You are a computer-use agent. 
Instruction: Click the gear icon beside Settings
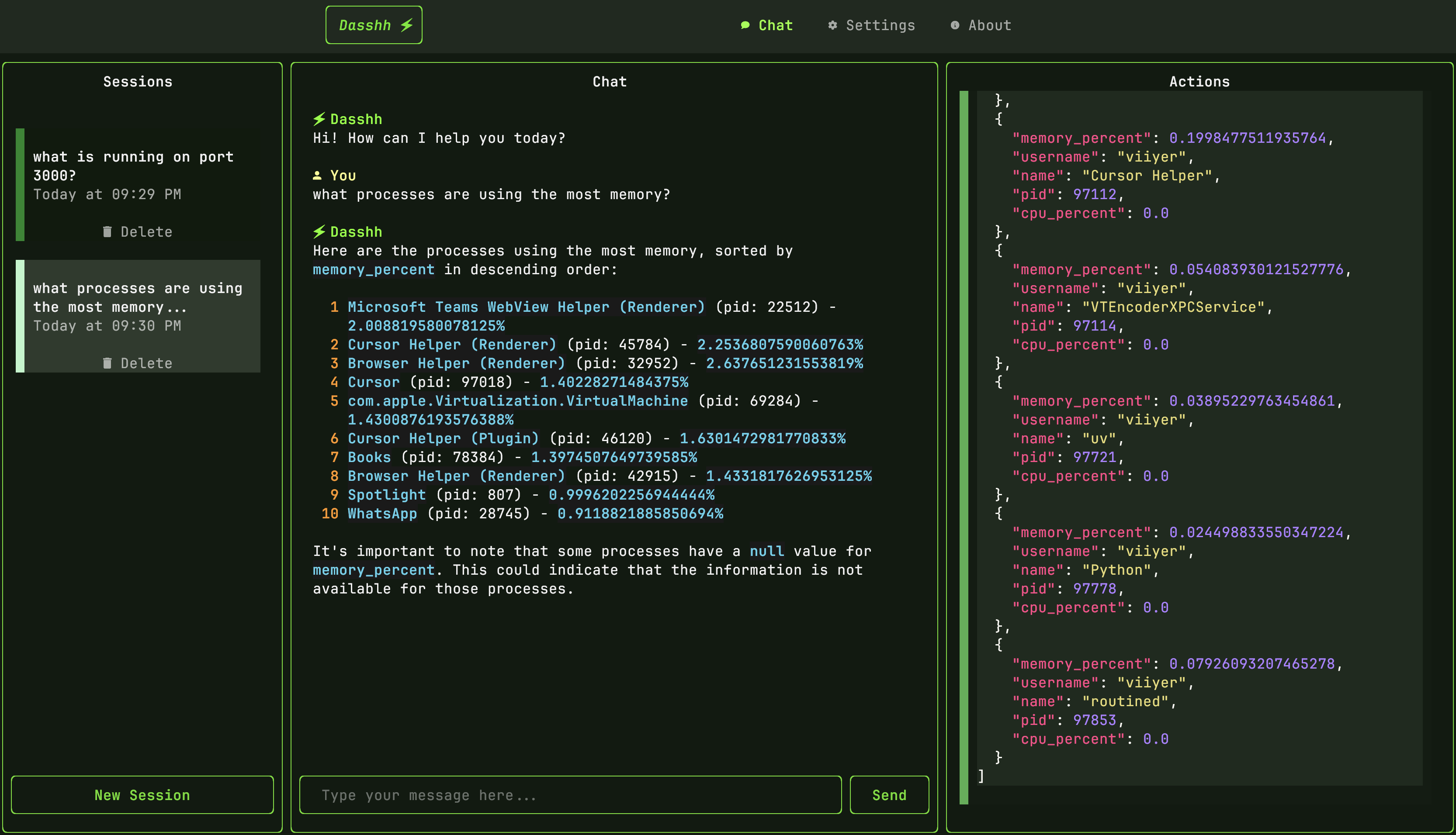pos(832,25)
